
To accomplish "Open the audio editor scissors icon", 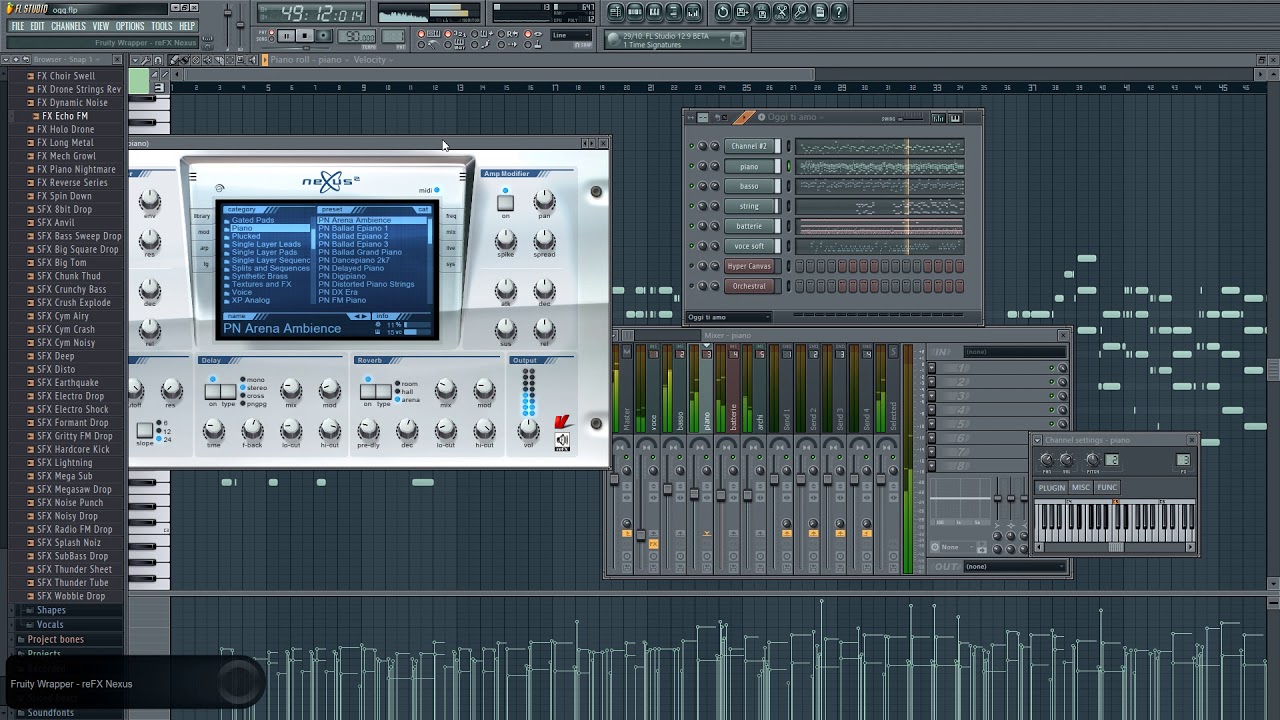I will 782,12.
